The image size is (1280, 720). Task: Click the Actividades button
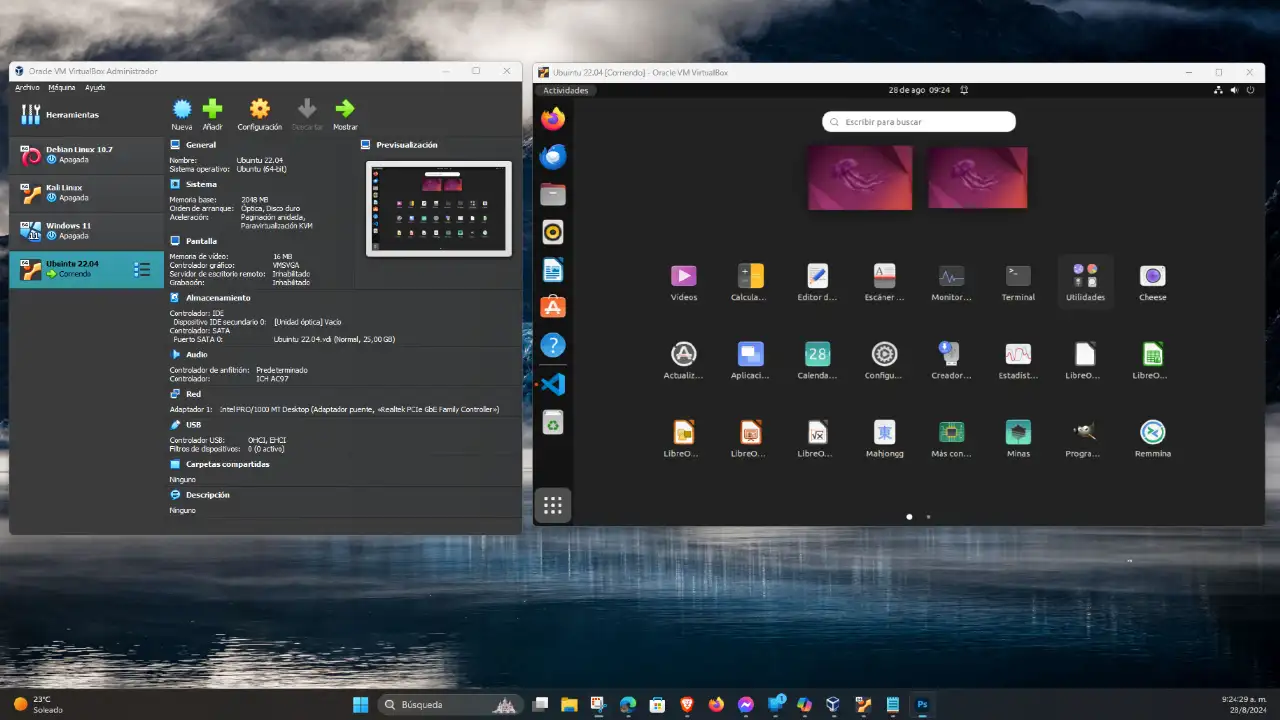[565, 90]
